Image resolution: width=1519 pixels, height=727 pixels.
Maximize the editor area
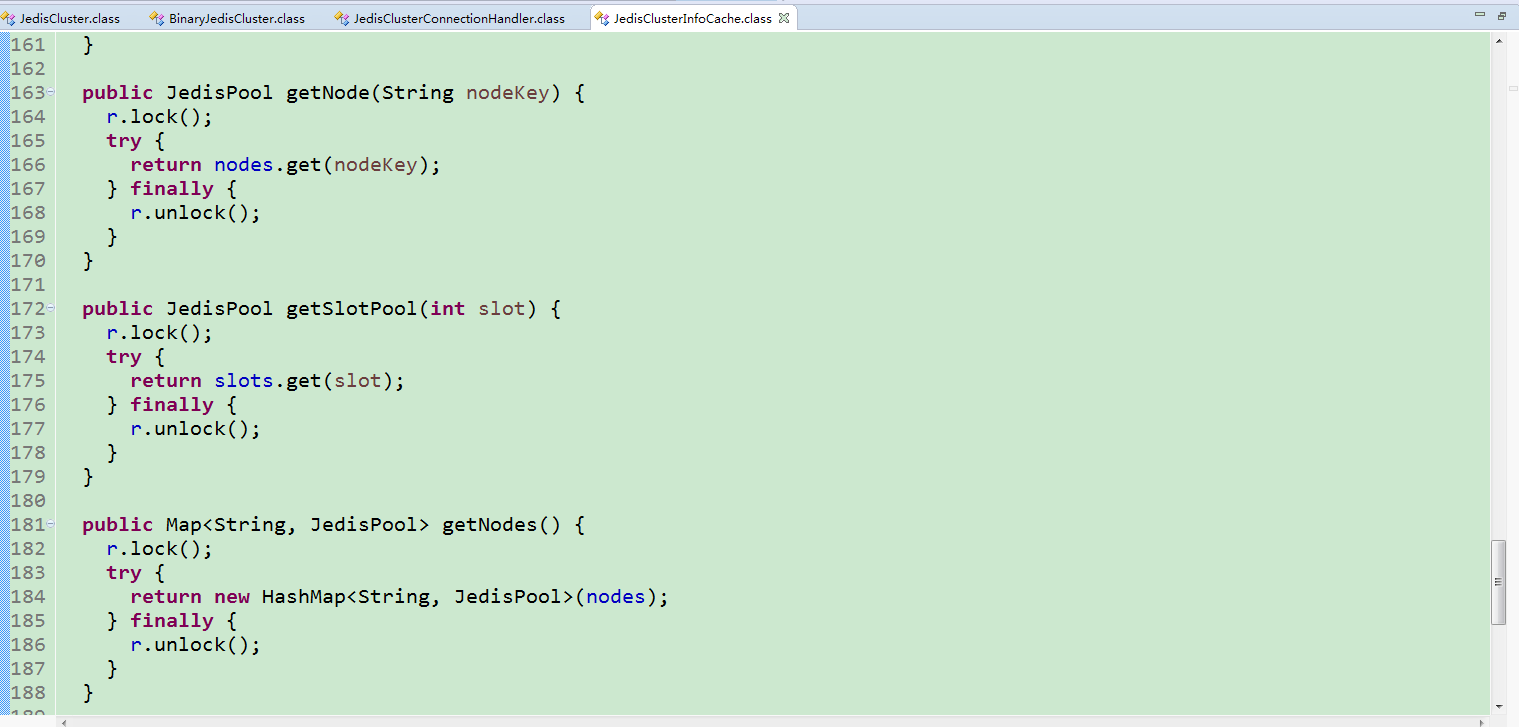1502,15
